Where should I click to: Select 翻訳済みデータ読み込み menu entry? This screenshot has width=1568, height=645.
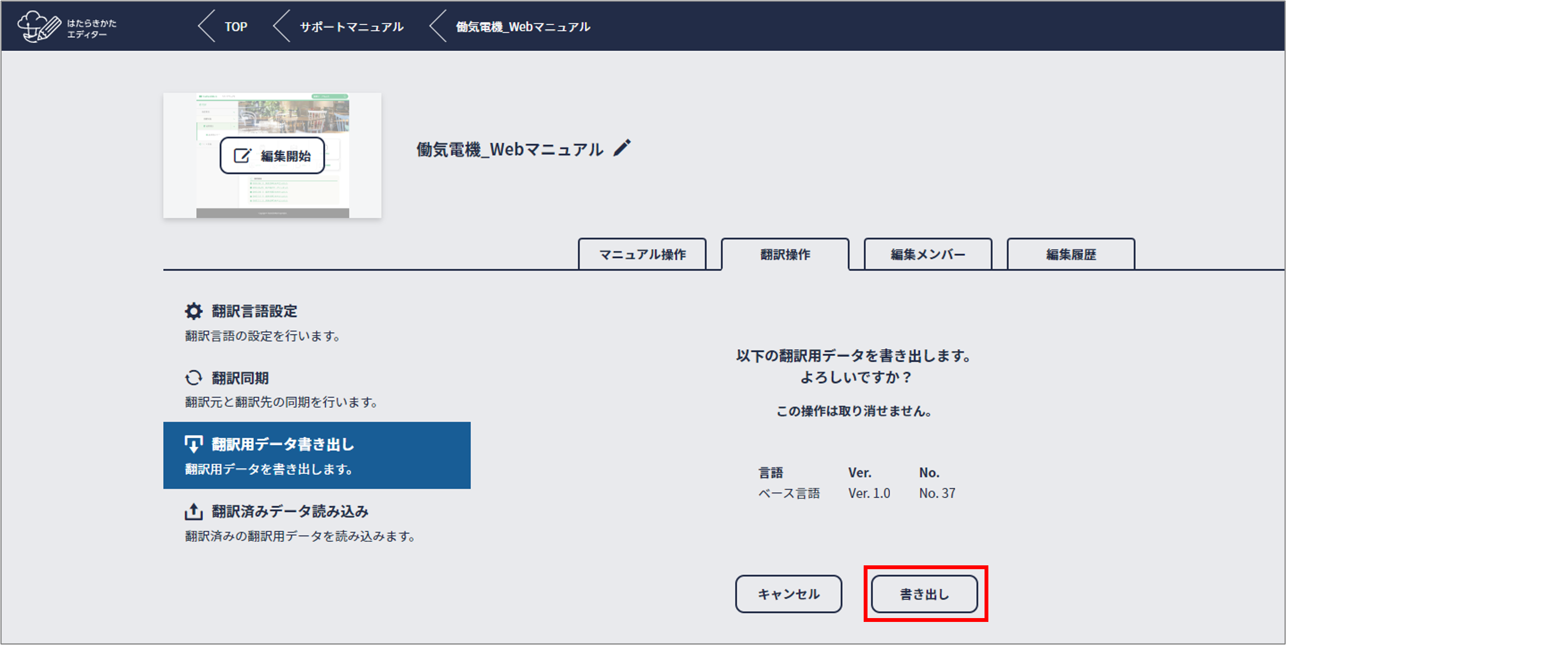290,511
